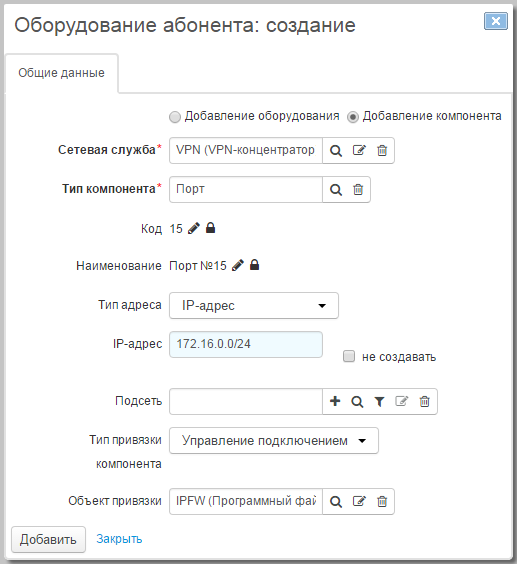Search for a network service (Сетевая служба)
517x564 pixels.
[336, 150]
